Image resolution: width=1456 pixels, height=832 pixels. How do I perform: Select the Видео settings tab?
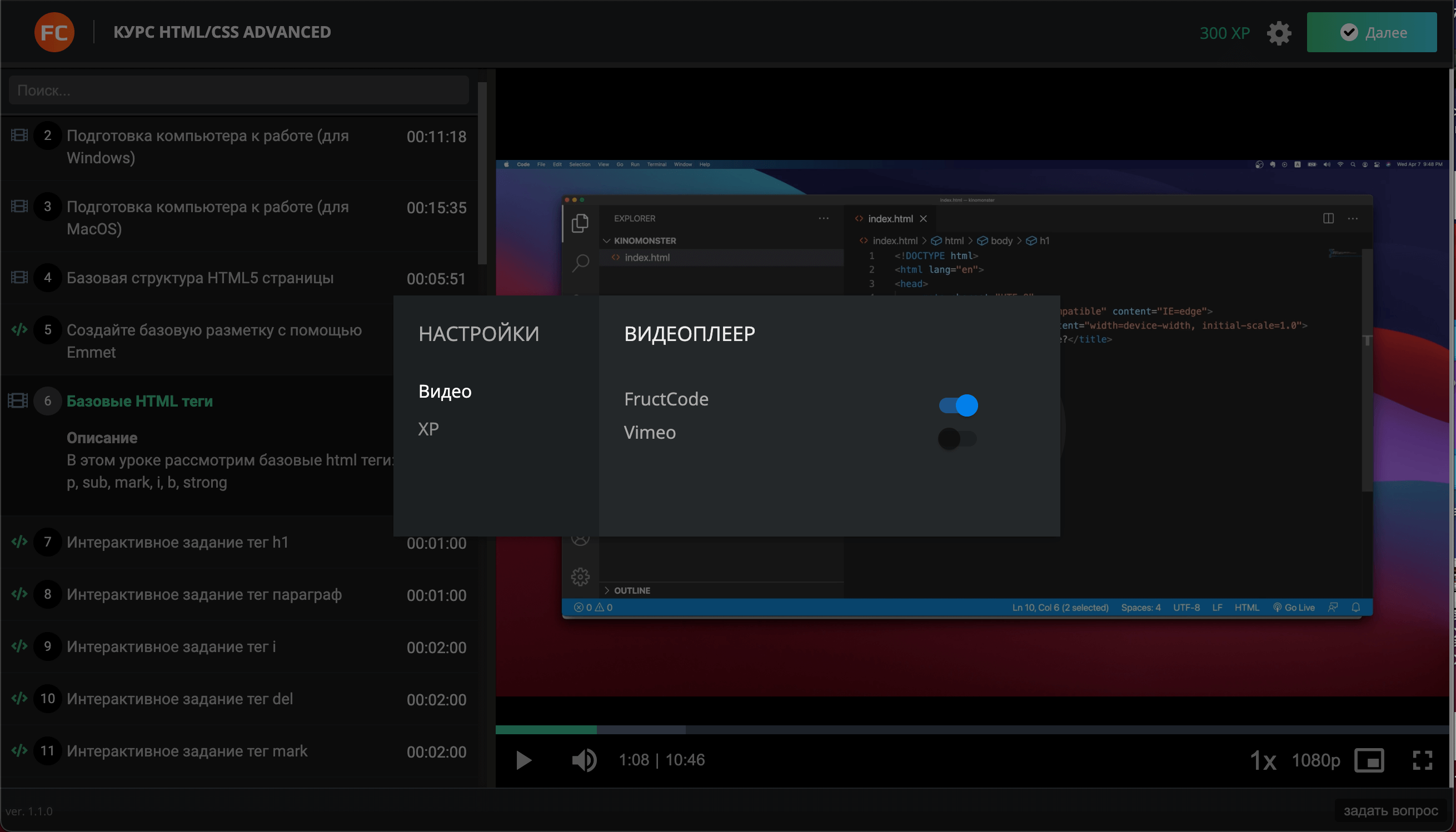(x=445, y=392)
